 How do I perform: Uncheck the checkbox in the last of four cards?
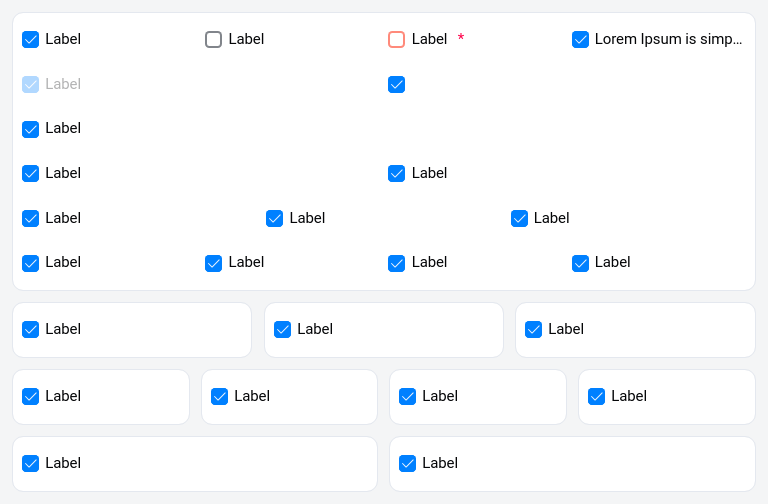point(596,396)
